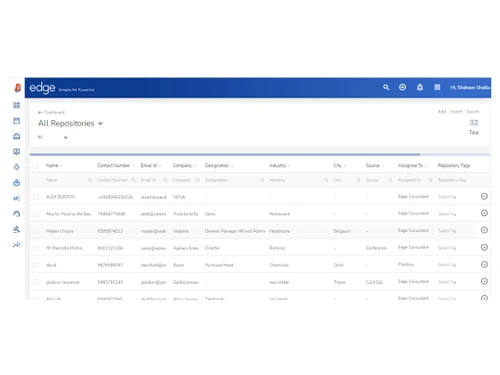This screenshot has width=500, height=375.
Task: Open the light bulb icon in sidebar
Action: pos(17,167)
